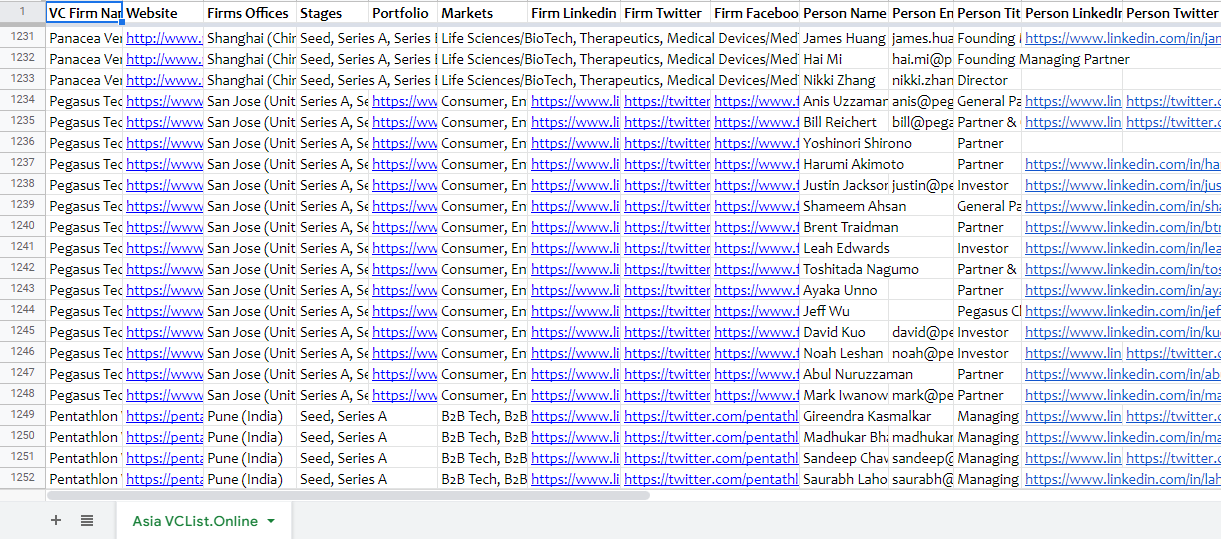Click the Nikki Zhang name cell

coord(845,80)
